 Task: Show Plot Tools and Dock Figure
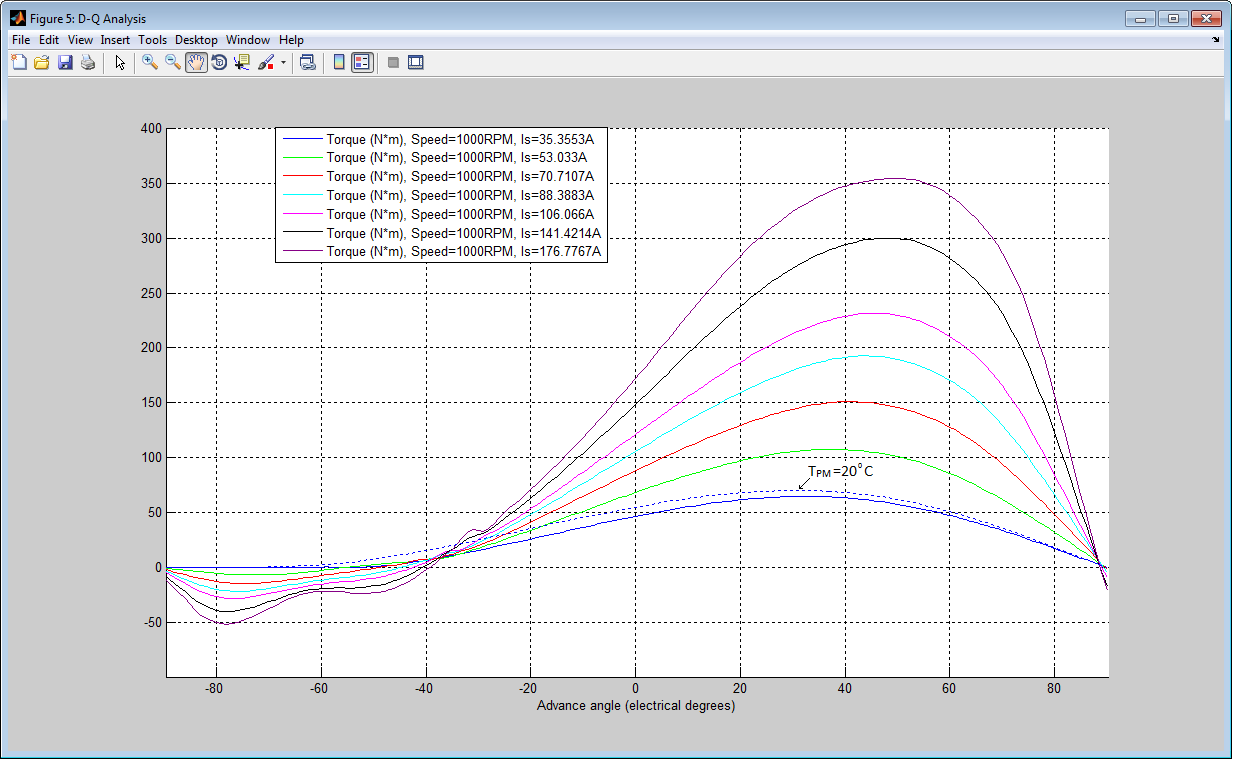pos(415,62)
